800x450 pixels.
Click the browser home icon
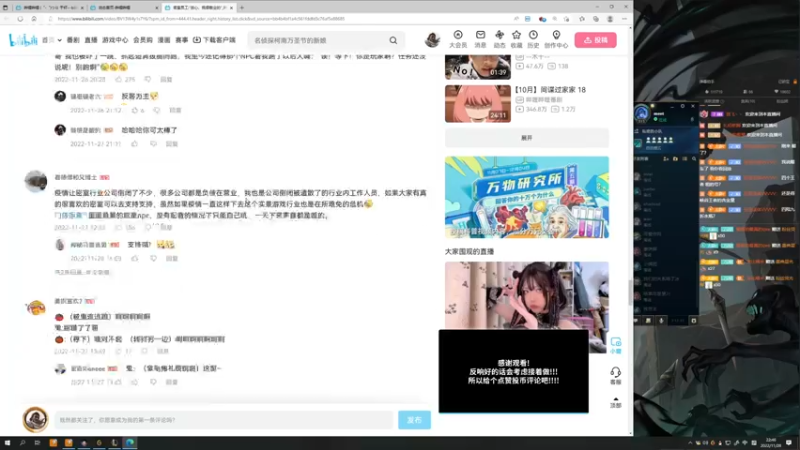(x=34, y=19)
